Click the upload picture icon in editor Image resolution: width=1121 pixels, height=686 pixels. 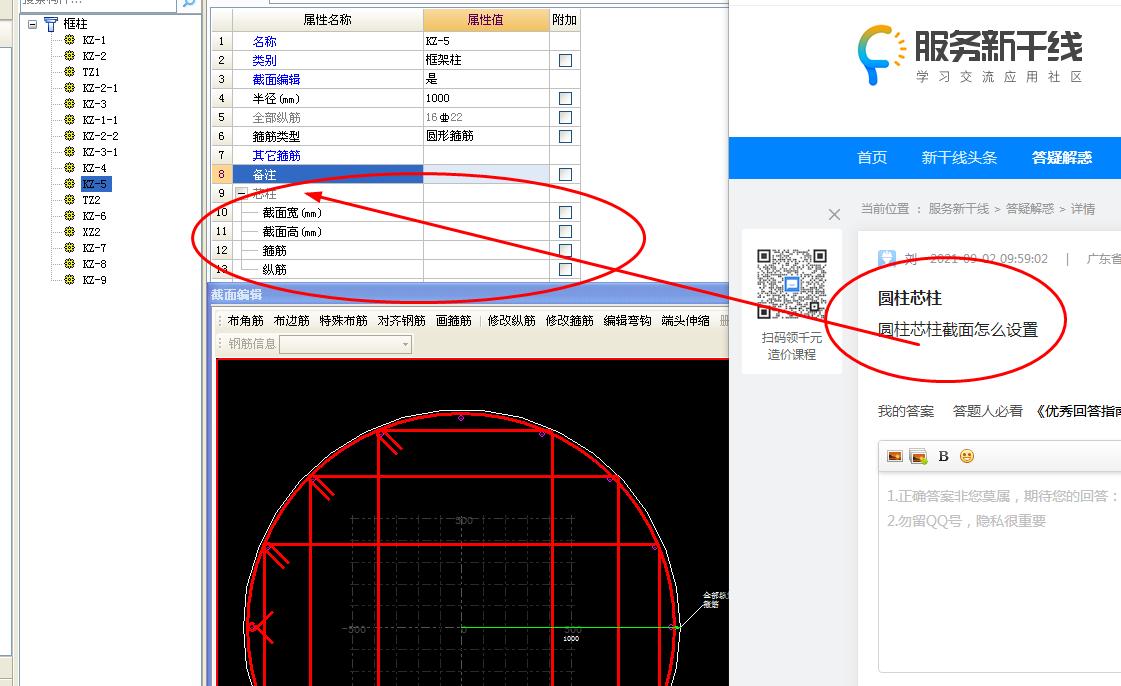pyautogui.click(x=918, y=456)
